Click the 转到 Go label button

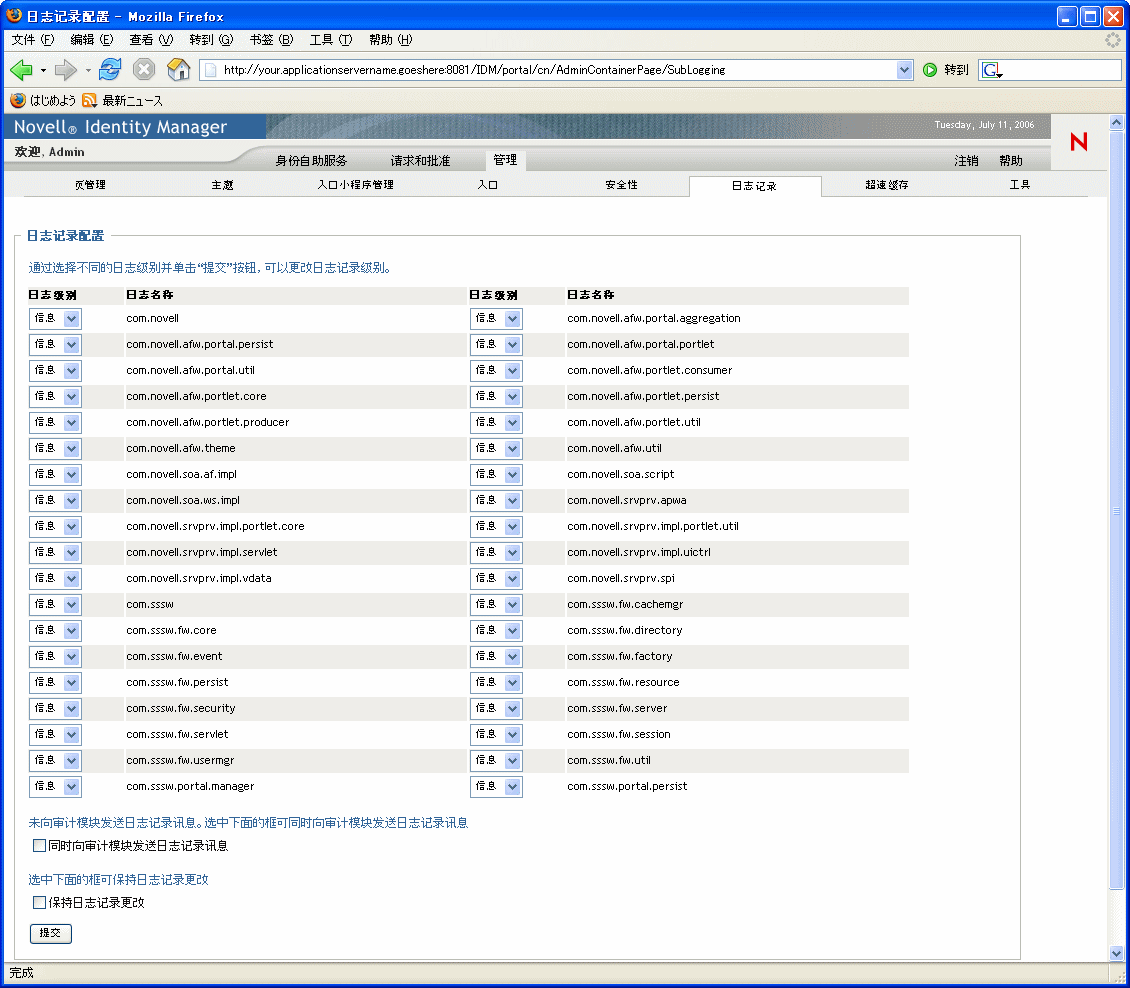pos(956,70)
